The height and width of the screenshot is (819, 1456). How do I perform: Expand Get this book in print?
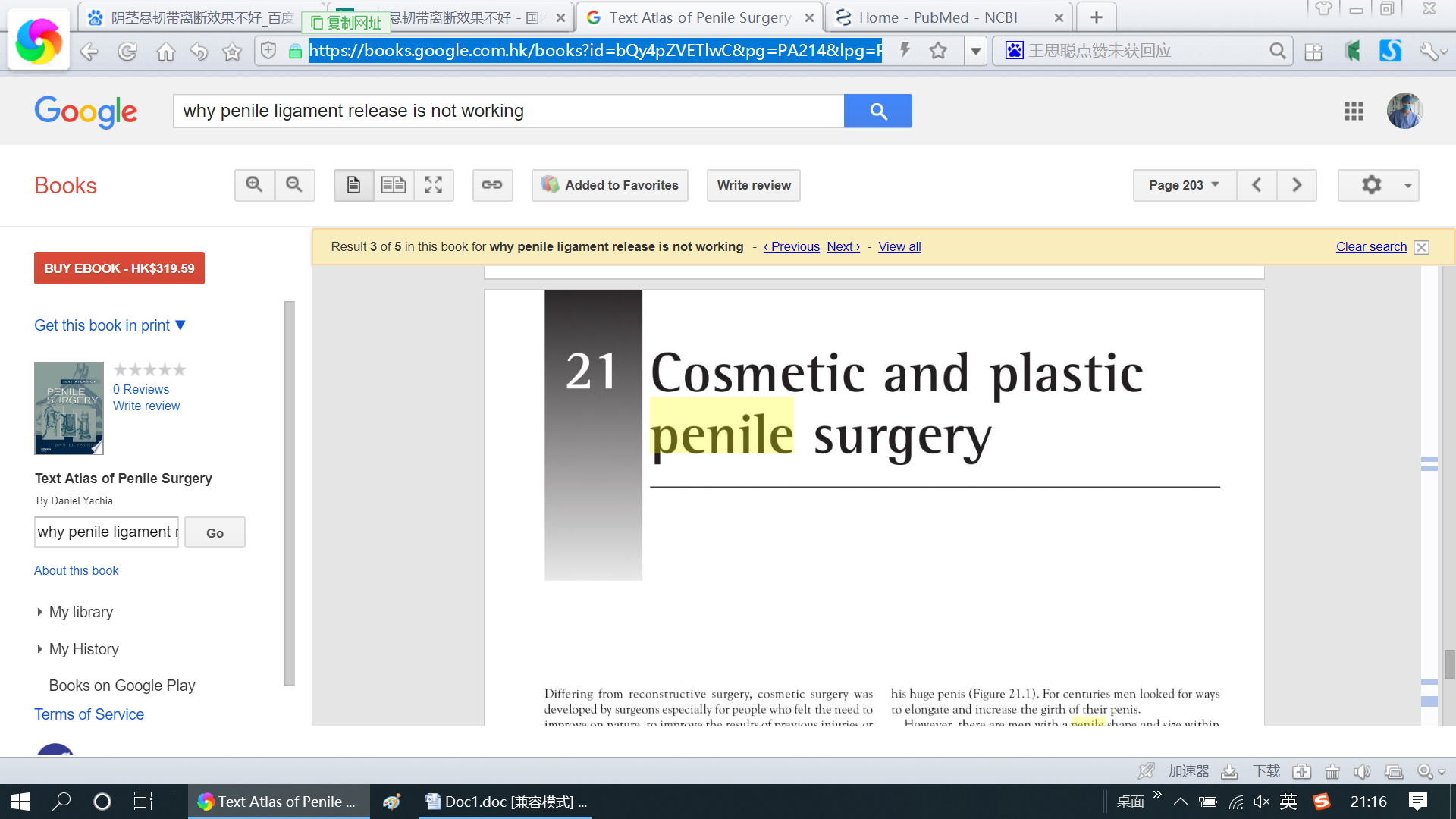[x=110, y=325]
